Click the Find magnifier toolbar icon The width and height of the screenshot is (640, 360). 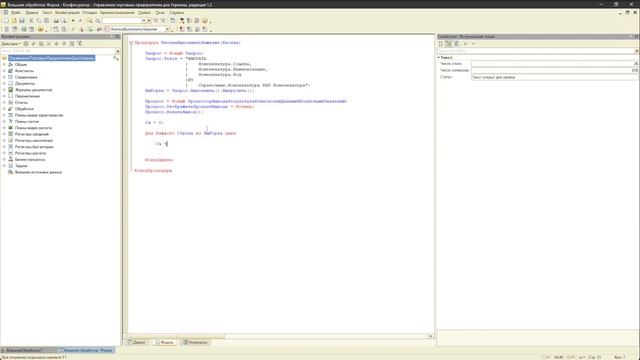[90, 20]
